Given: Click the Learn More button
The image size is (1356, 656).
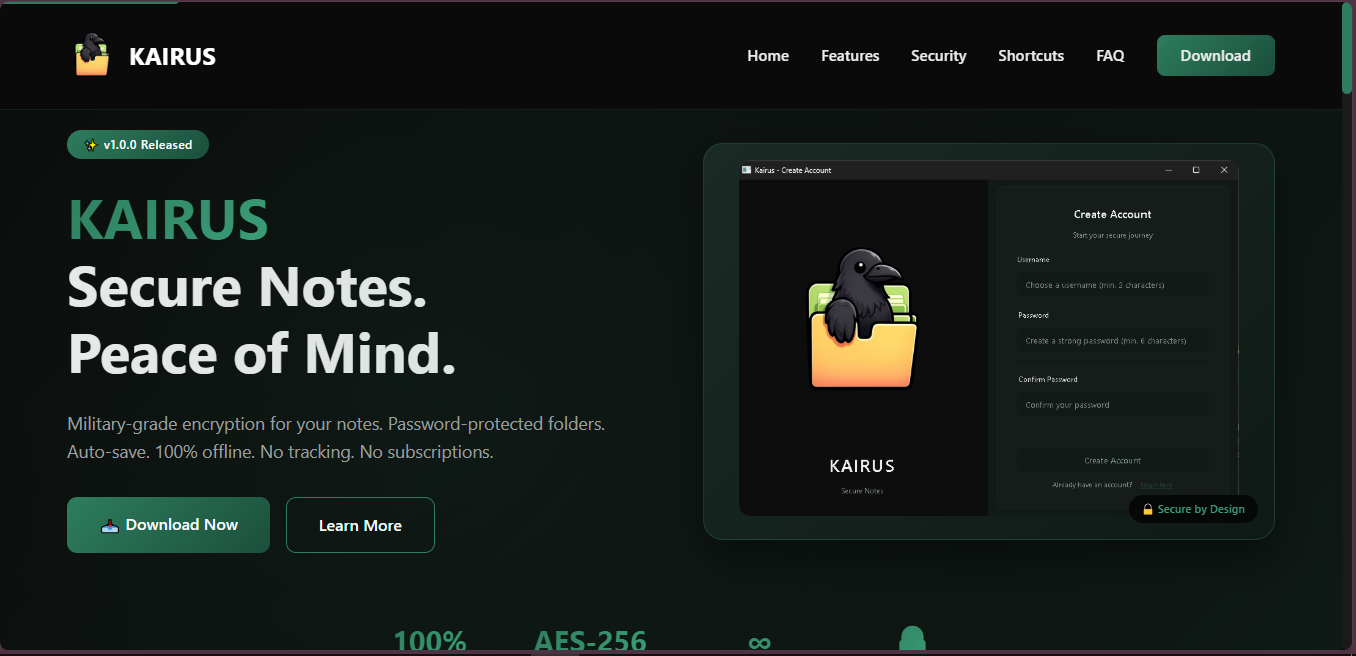Looking at the screenshot, I should point(360,525).
